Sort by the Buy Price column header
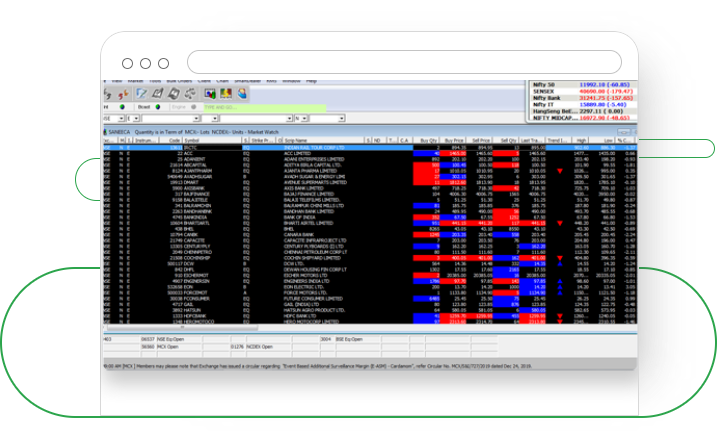717x442 pixels. coord(453,140)
